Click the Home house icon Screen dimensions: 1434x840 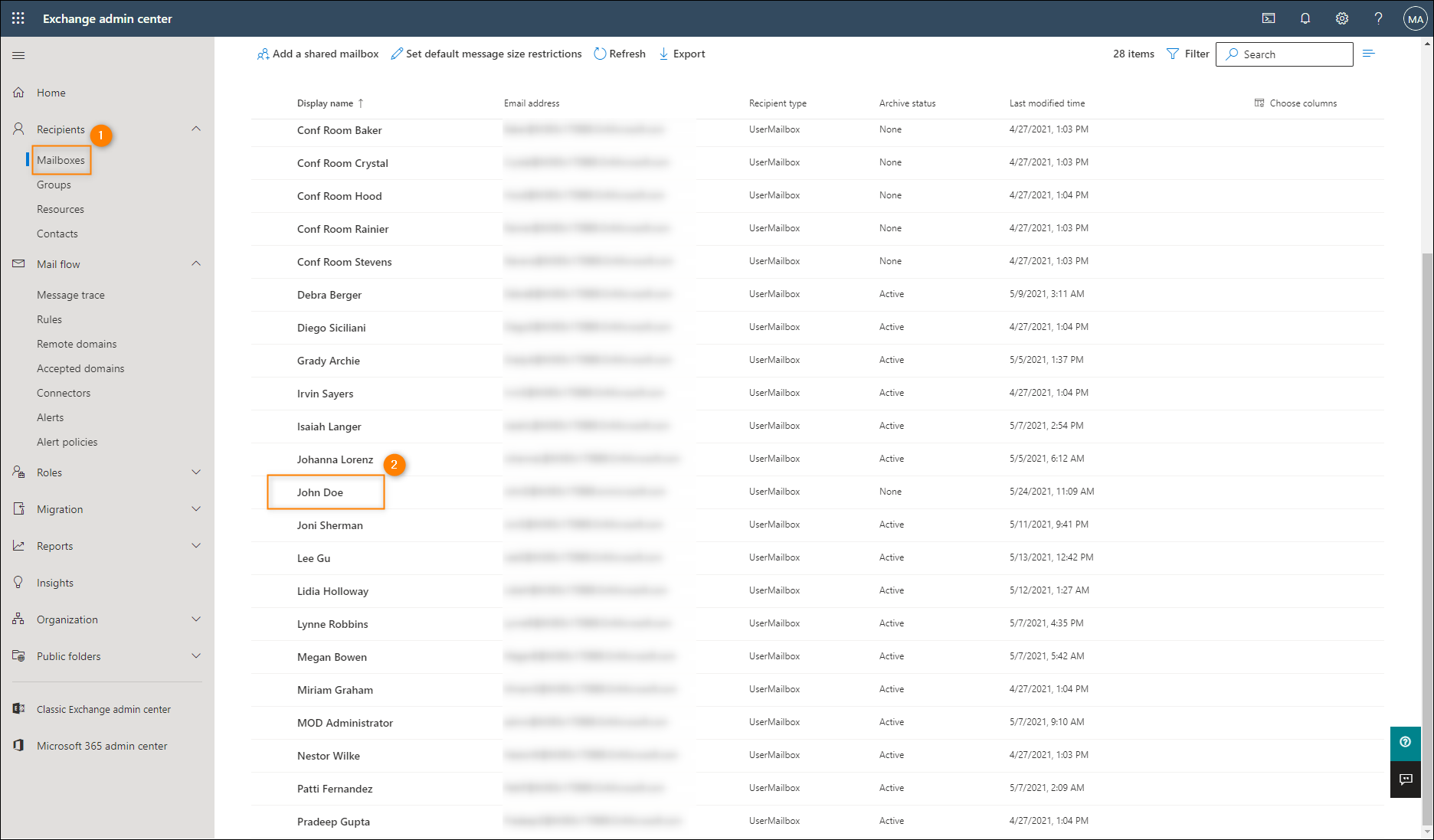point(18,92)
